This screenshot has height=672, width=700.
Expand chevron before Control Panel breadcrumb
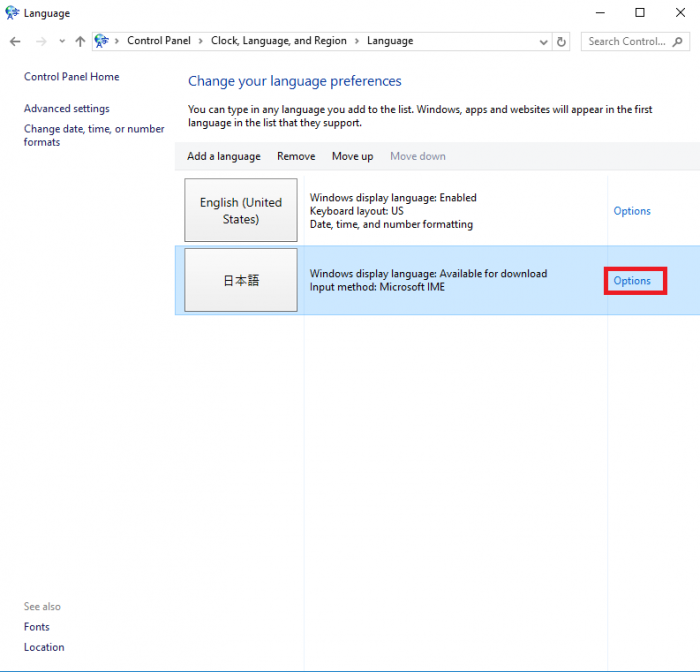[x=117, y=41]
